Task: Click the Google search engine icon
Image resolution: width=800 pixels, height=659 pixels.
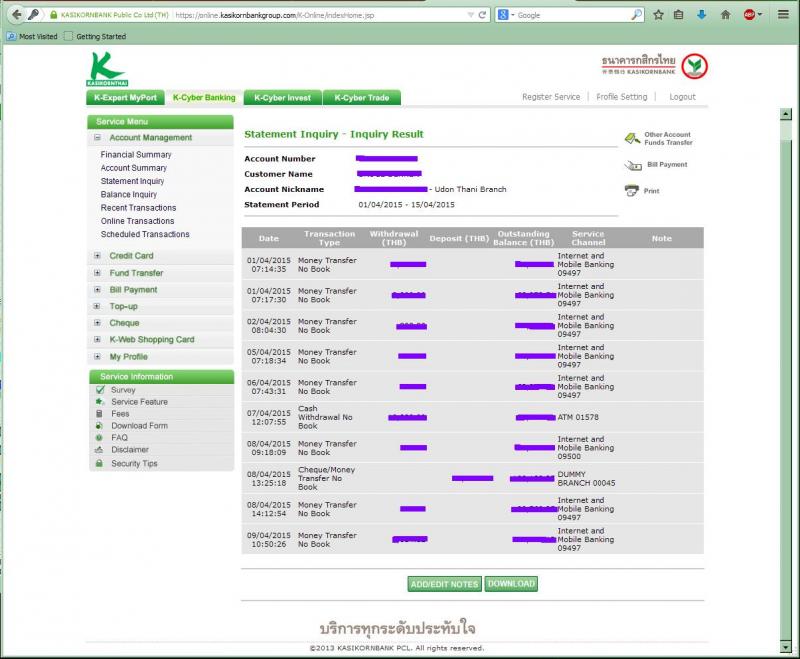Action: [x=503, y=15]
